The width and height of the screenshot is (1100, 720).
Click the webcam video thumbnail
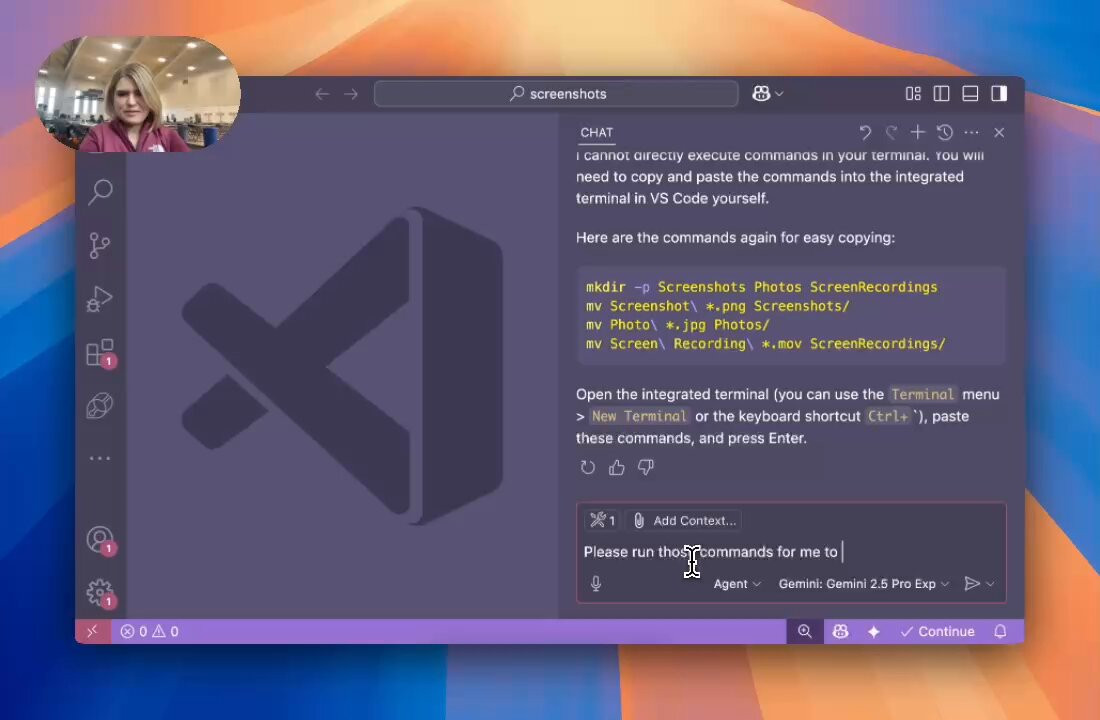[138, 94]
